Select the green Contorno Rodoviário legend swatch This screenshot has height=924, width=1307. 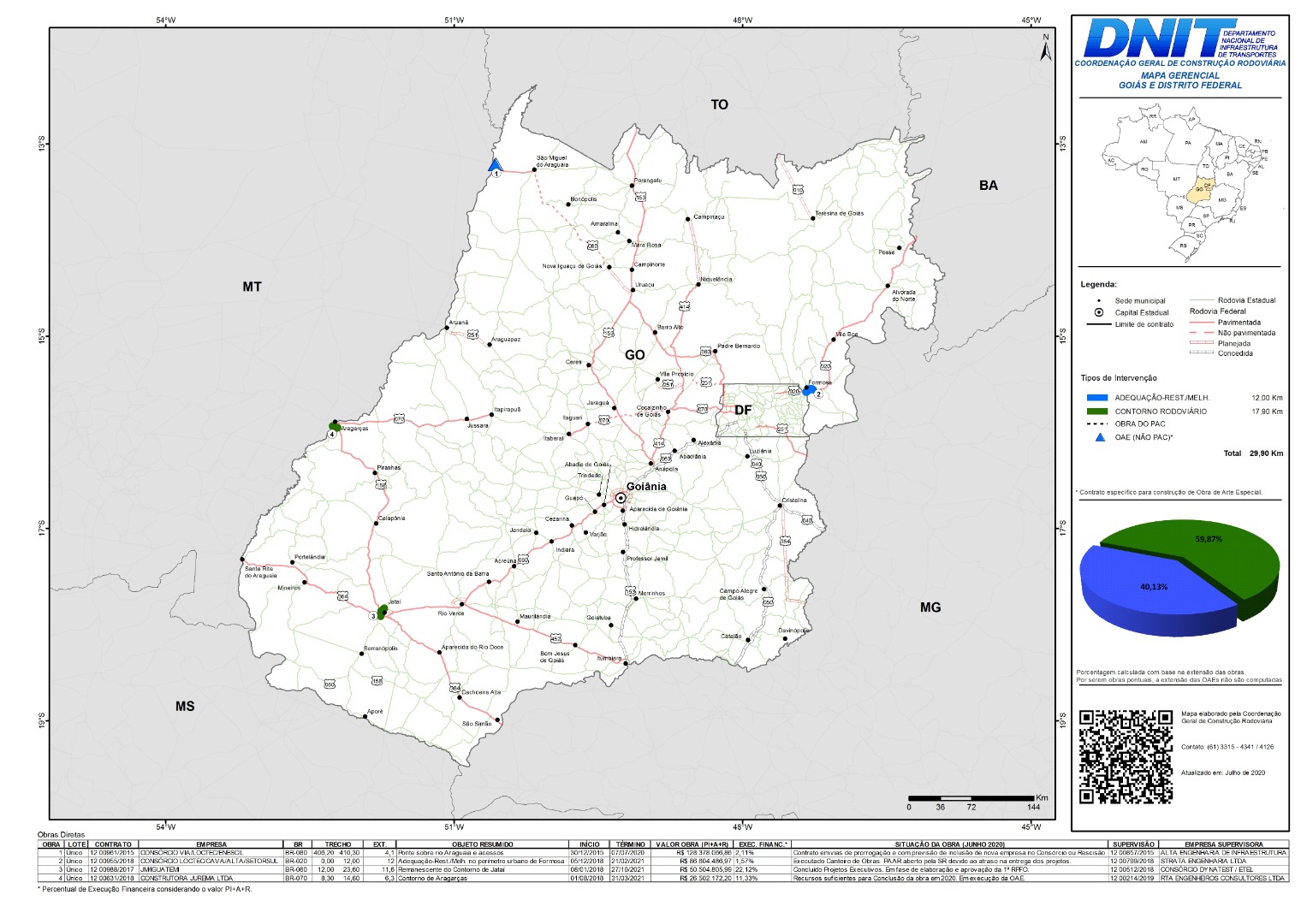point(1096,412)
